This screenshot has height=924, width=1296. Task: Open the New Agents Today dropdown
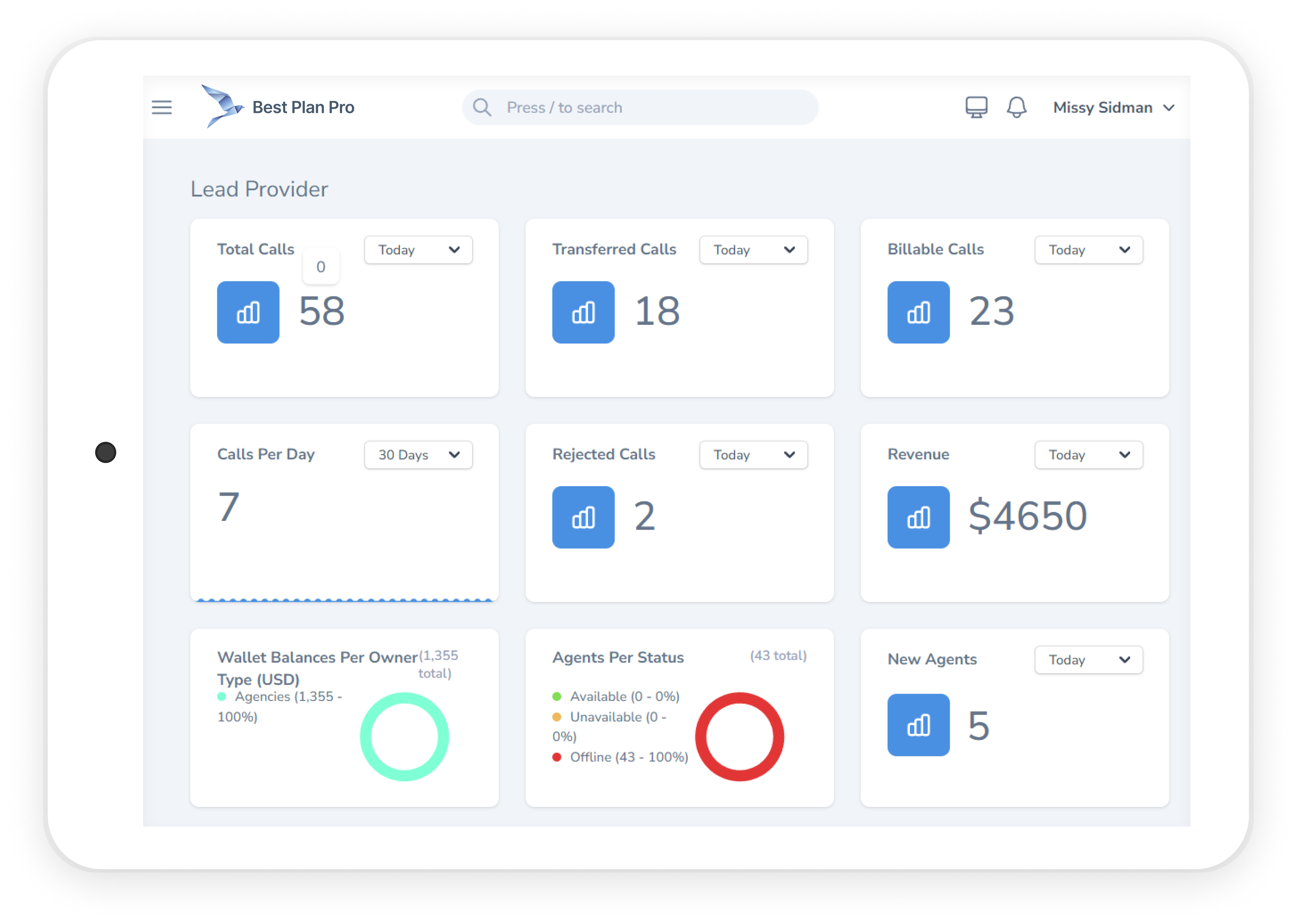[x=1088, y=660]
